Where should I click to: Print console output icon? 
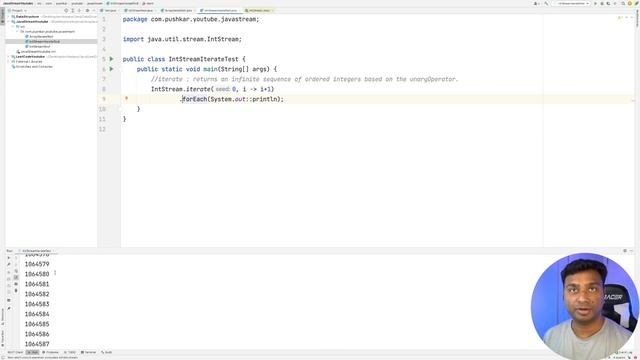click(16, 284)
